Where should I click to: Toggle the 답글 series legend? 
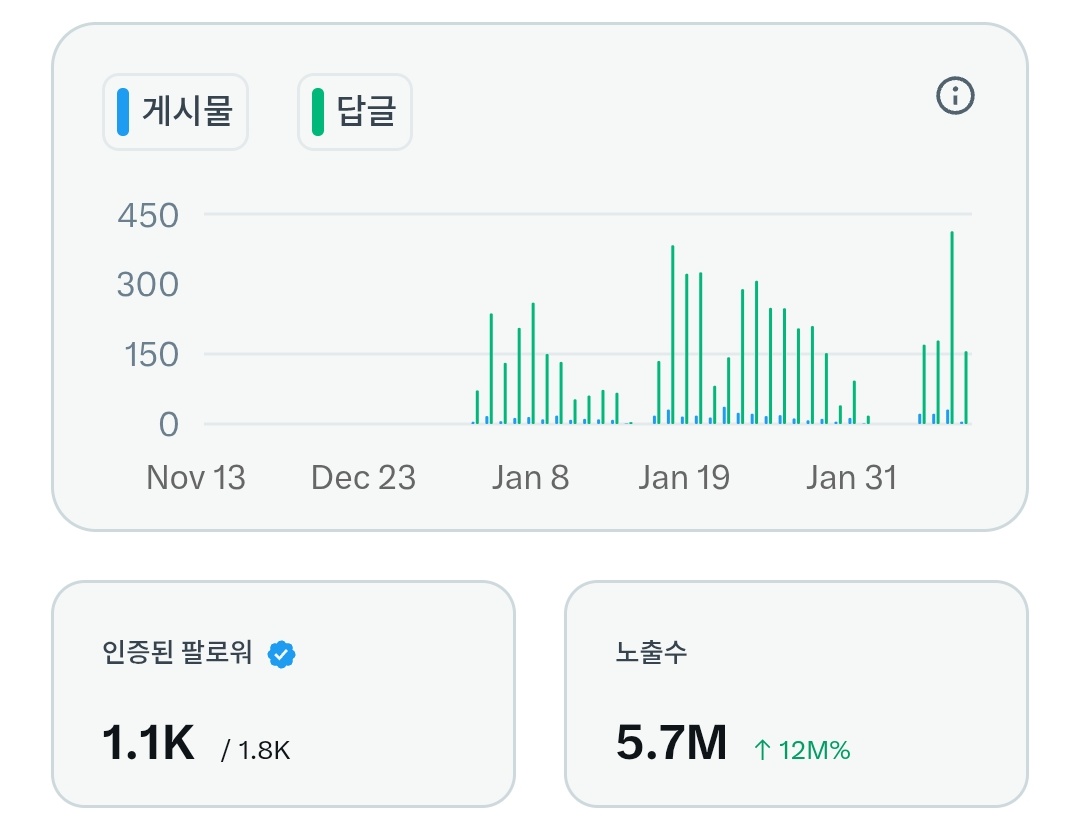pyautogui.click(x=355, y=112)
